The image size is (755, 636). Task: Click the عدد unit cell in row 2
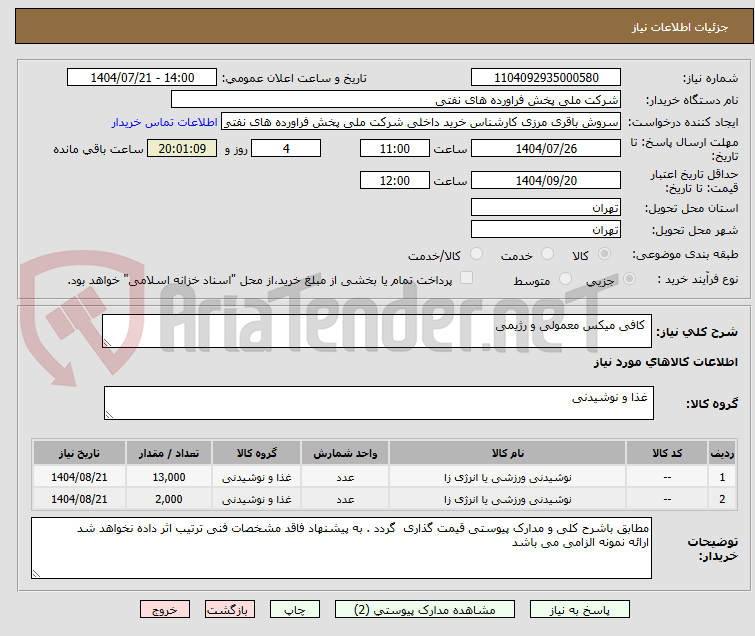pos(345,499)
